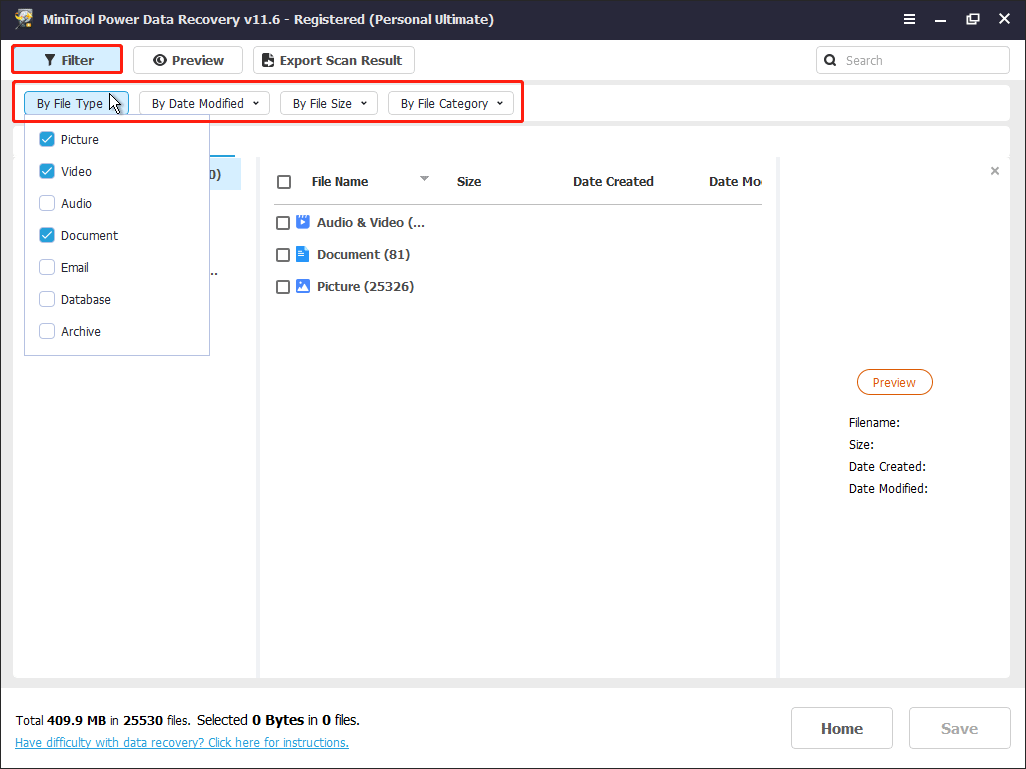Click the Save button
Screen dimensions: 1026x769
click(x=959, y=728)
